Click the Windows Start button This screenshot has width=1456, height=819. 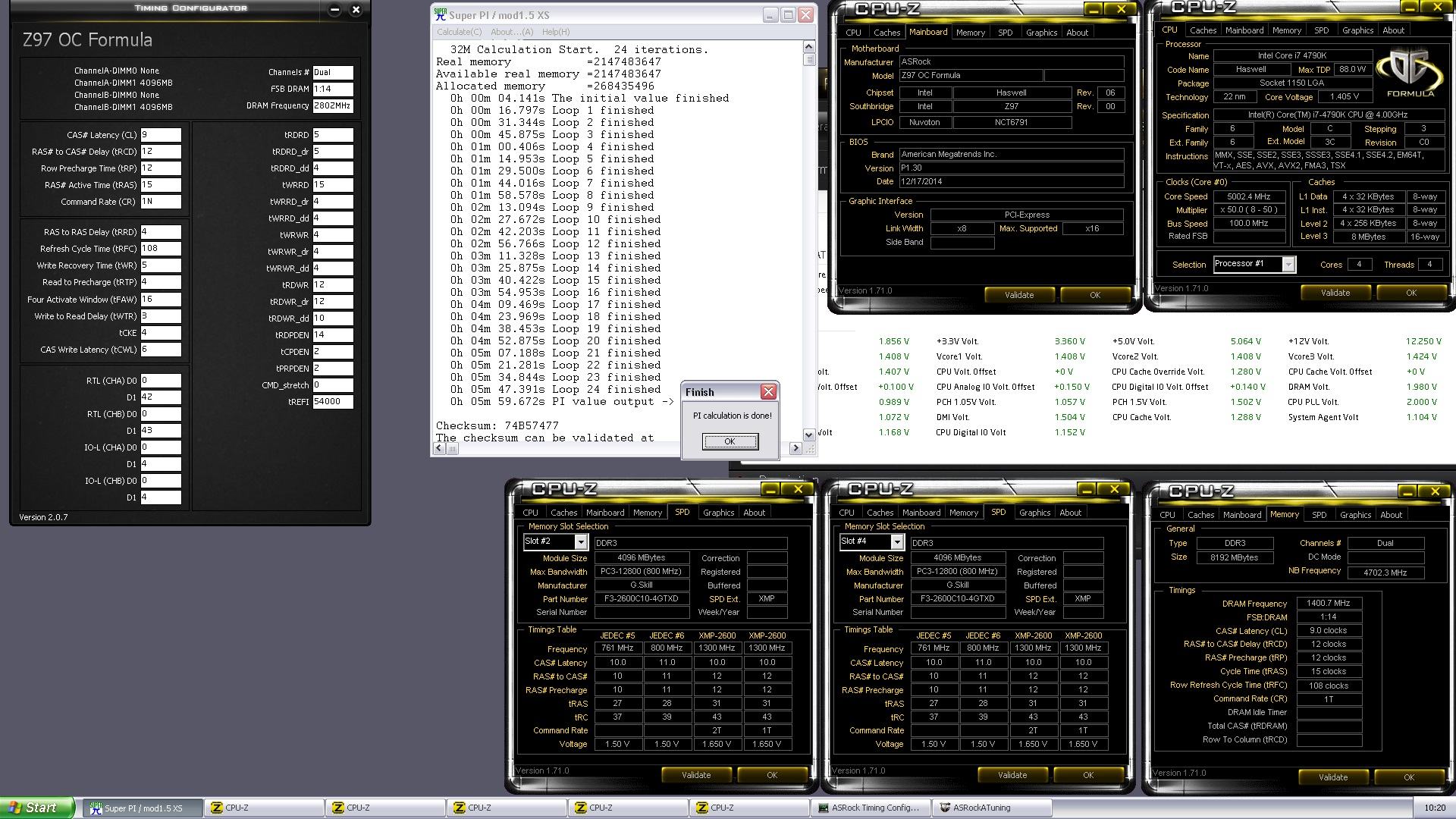[x=38, y=808]
